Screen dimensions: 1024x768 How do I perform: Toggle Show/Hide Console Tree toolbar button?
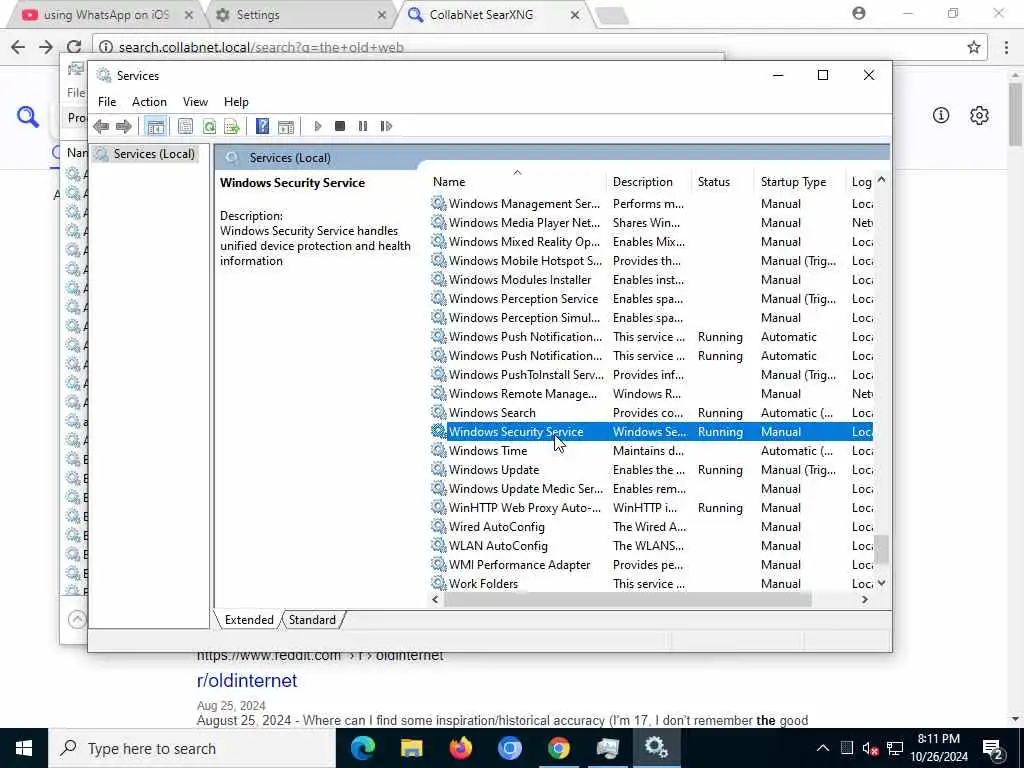click(155, 126)
